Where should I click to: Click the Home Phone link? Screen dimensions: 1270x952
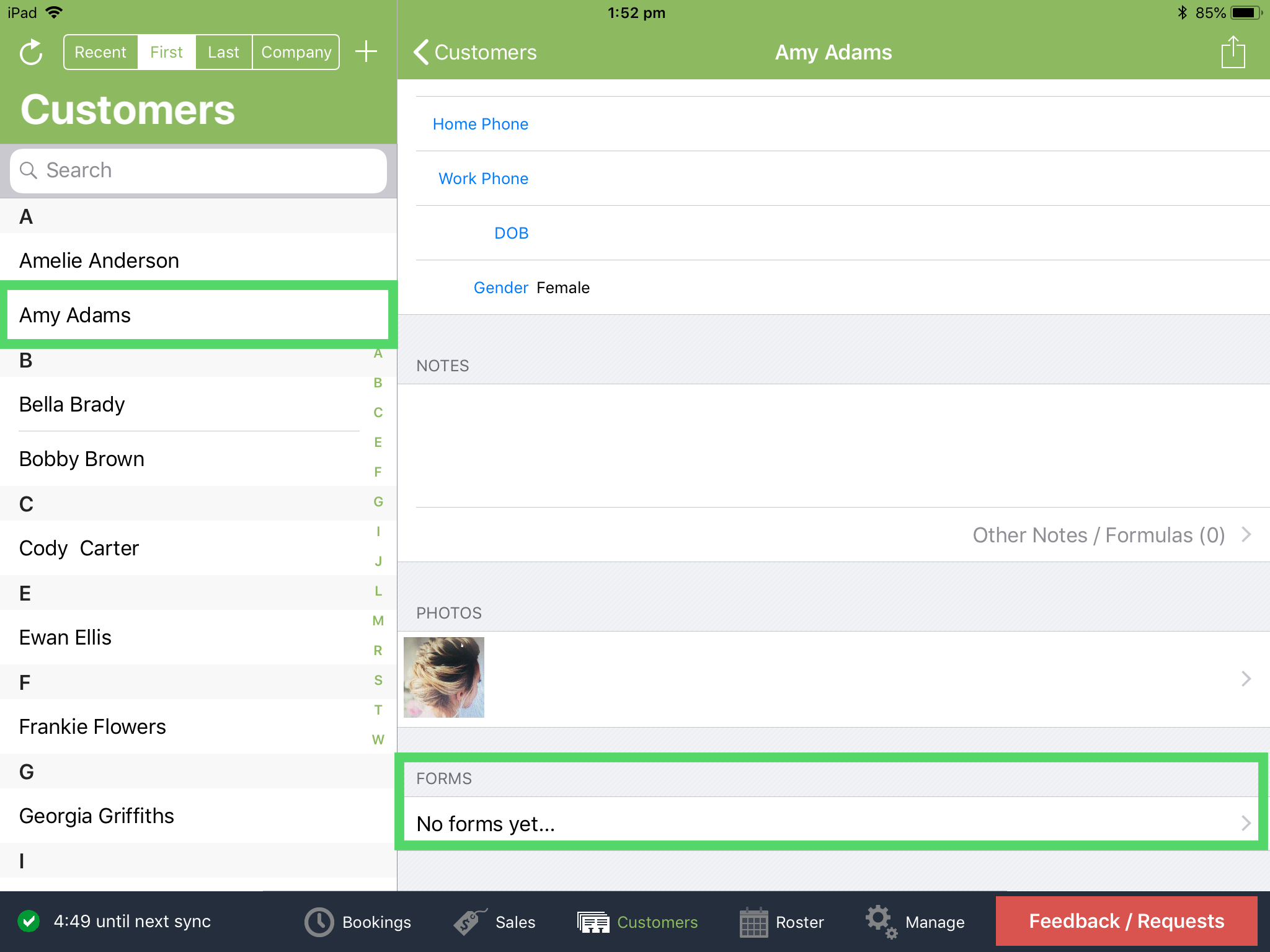coord(481,124)
